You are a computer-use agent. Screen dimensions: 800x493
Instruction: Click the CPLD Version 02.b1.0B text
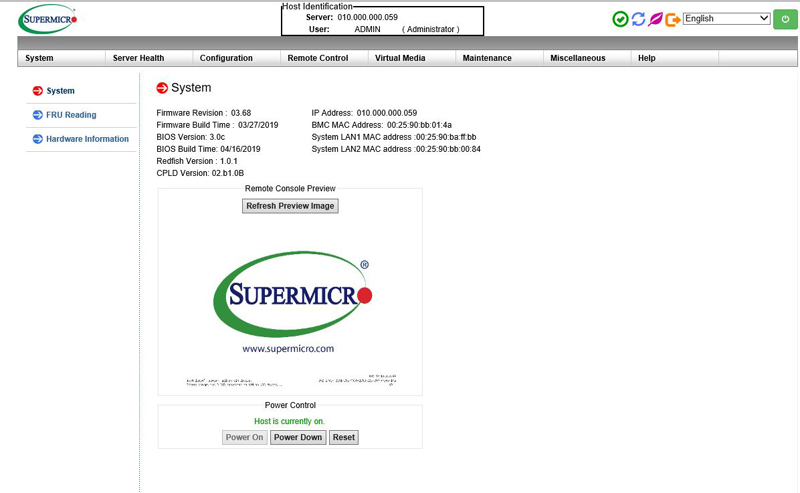click(x=200, y=173)
